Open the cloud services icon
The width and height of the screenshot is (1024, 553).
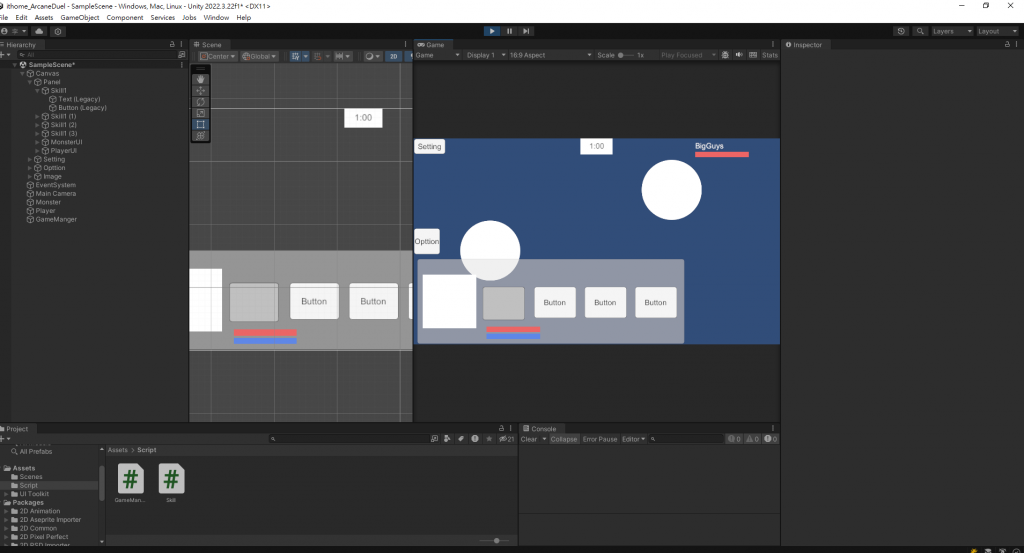[39, 31]
